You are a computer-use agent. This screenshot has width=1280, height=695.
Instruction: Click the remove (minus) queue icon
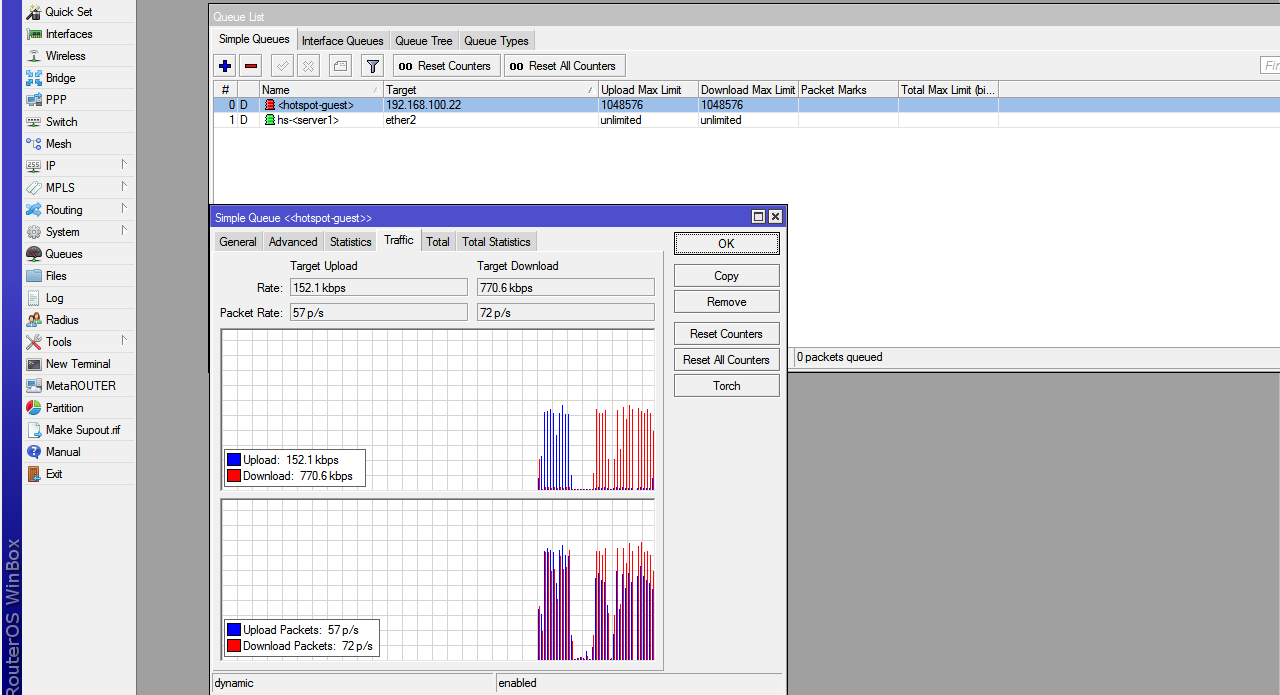251,66
